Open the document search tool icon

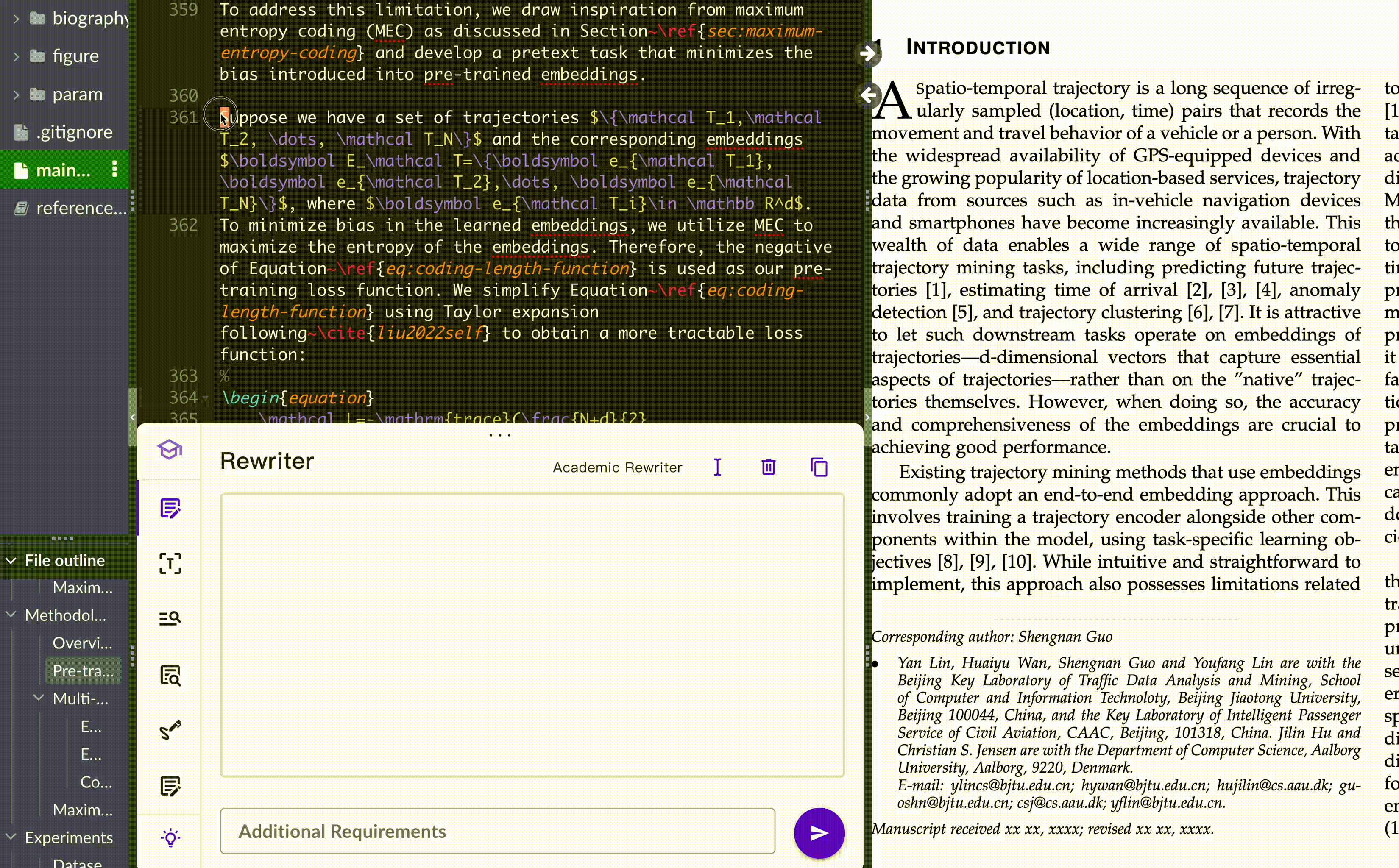click(170, 675)
